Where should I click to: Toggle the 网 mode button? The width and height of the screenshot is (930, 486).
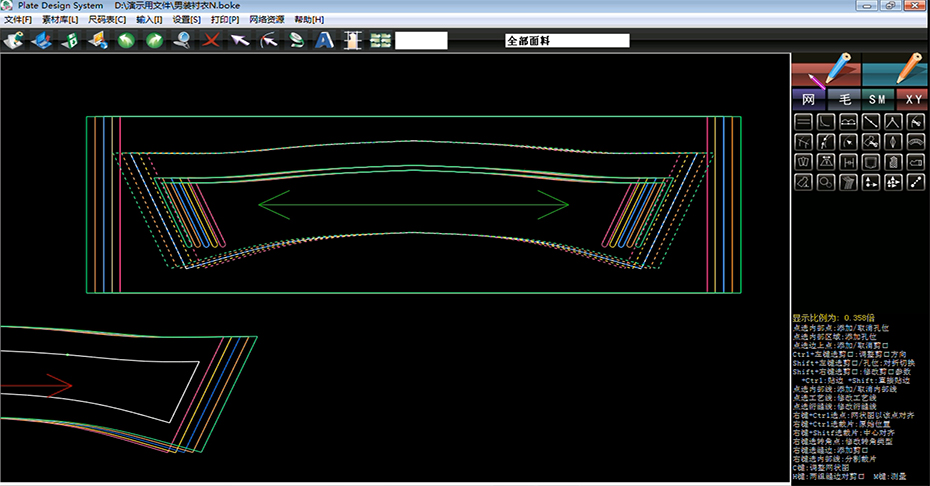(808, 99)
